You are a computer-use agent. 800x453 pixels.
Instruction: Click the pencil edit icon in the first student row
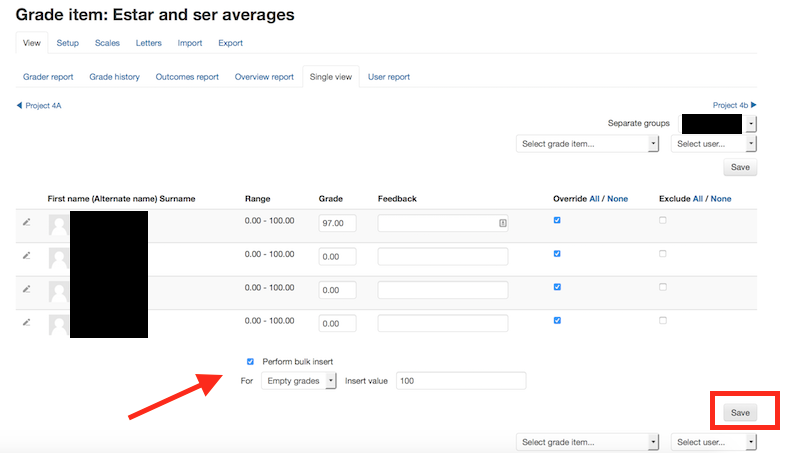pyautogui.click(x=27, y=222)
